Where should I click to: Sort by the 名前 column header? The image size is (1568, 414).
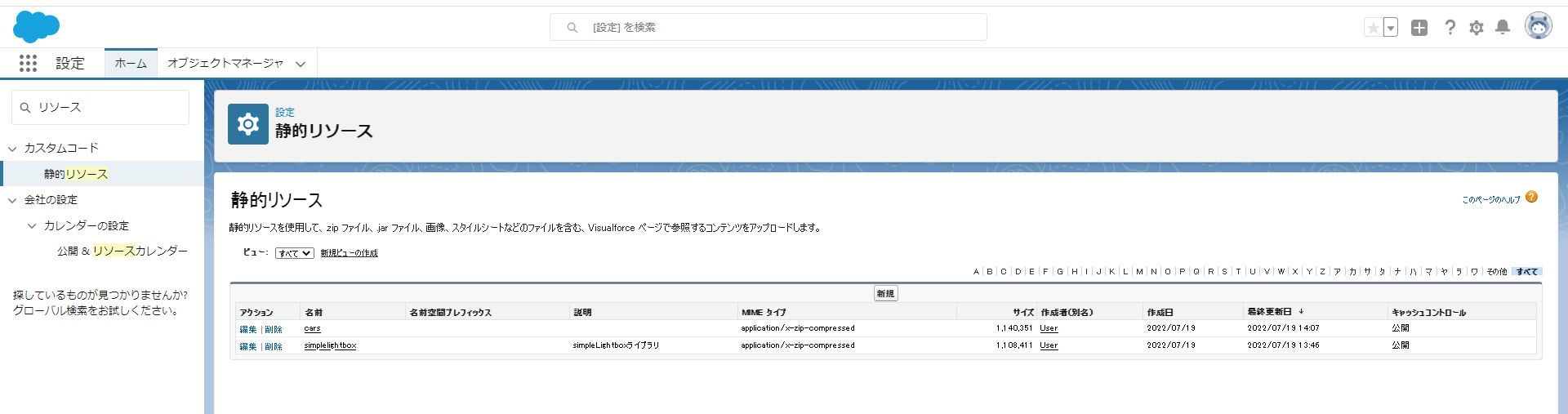click(314, 312)
